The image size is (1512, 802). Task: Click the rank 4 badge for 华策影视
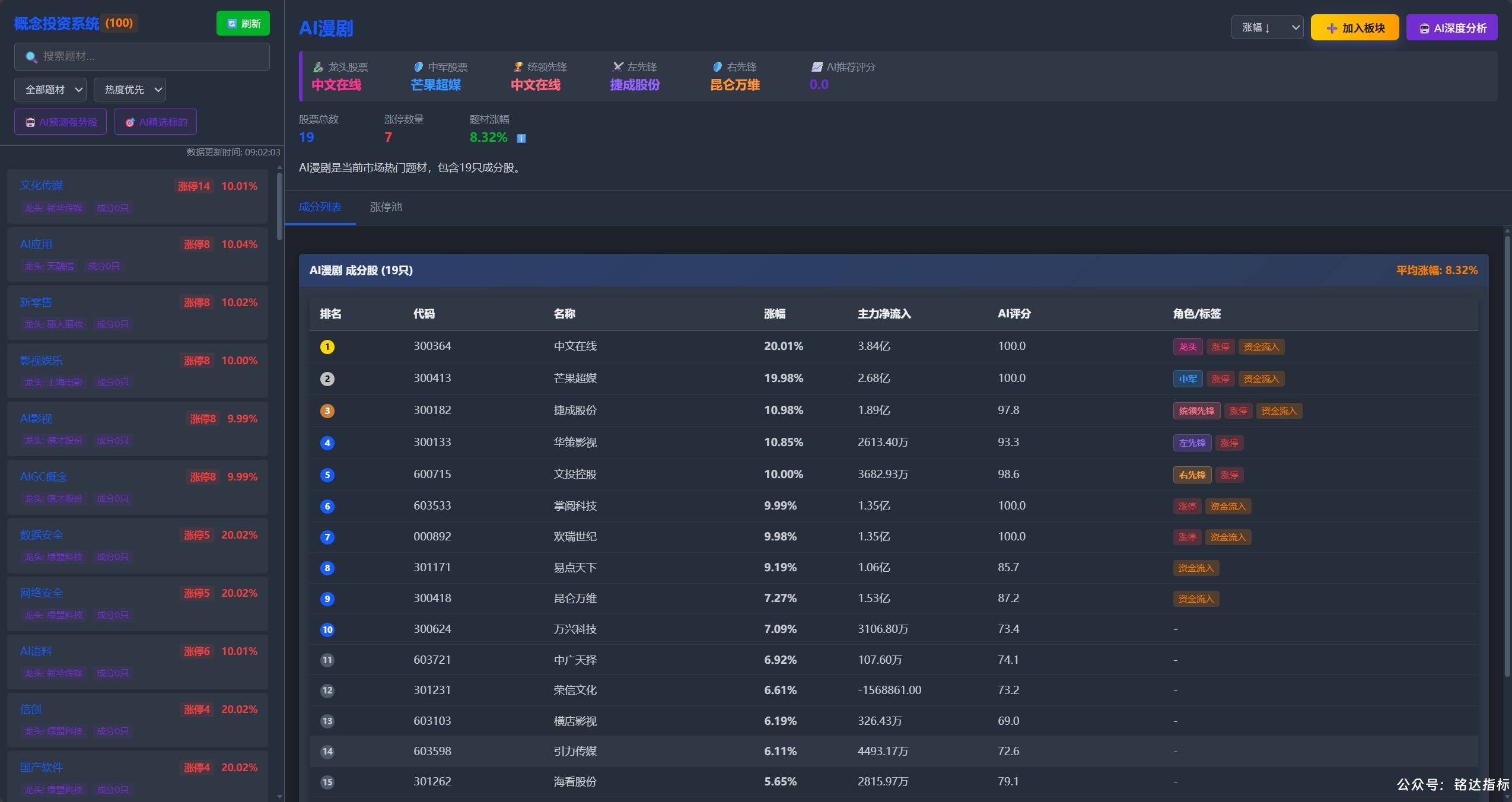pyautogui.click(x=327, y=443)
